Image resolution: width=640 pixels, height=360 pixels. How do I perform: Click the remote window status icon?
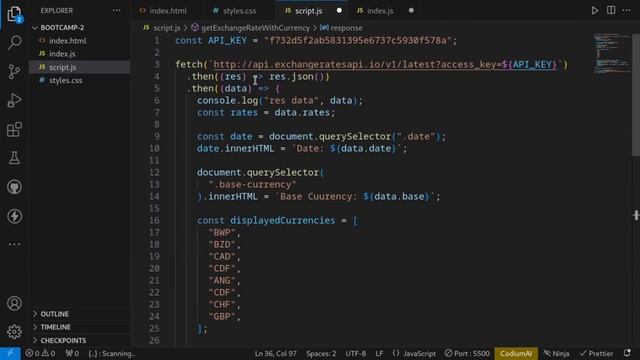pos(10,353)
